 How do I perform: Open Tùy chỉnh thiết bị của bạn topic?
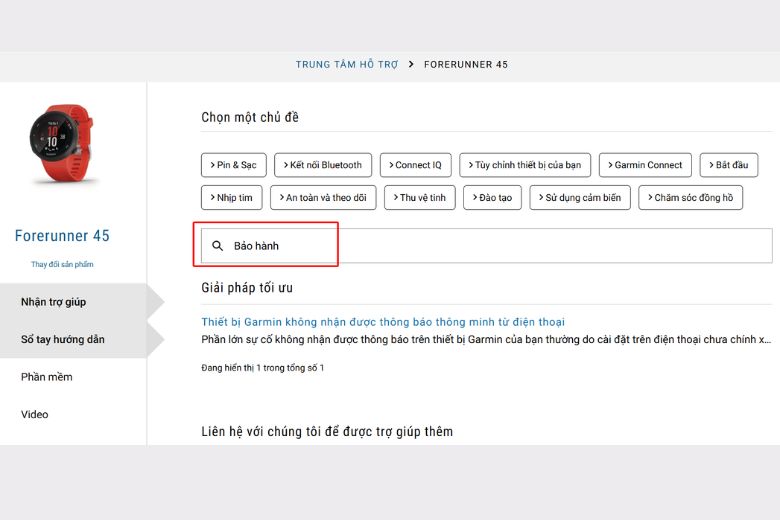pos(525,165)
